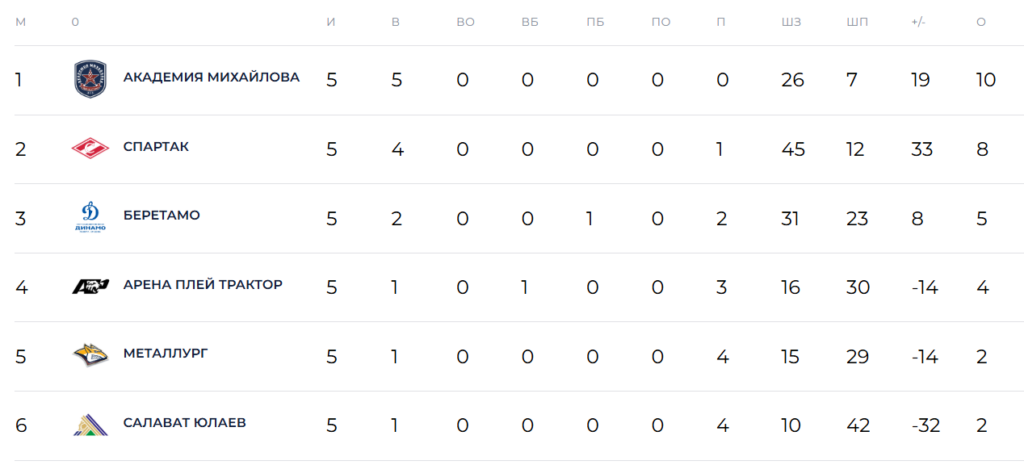1024x465 pixels.
Task: Sort by the В wins column header
Action: pyautogui.click(x=395, y=22)
